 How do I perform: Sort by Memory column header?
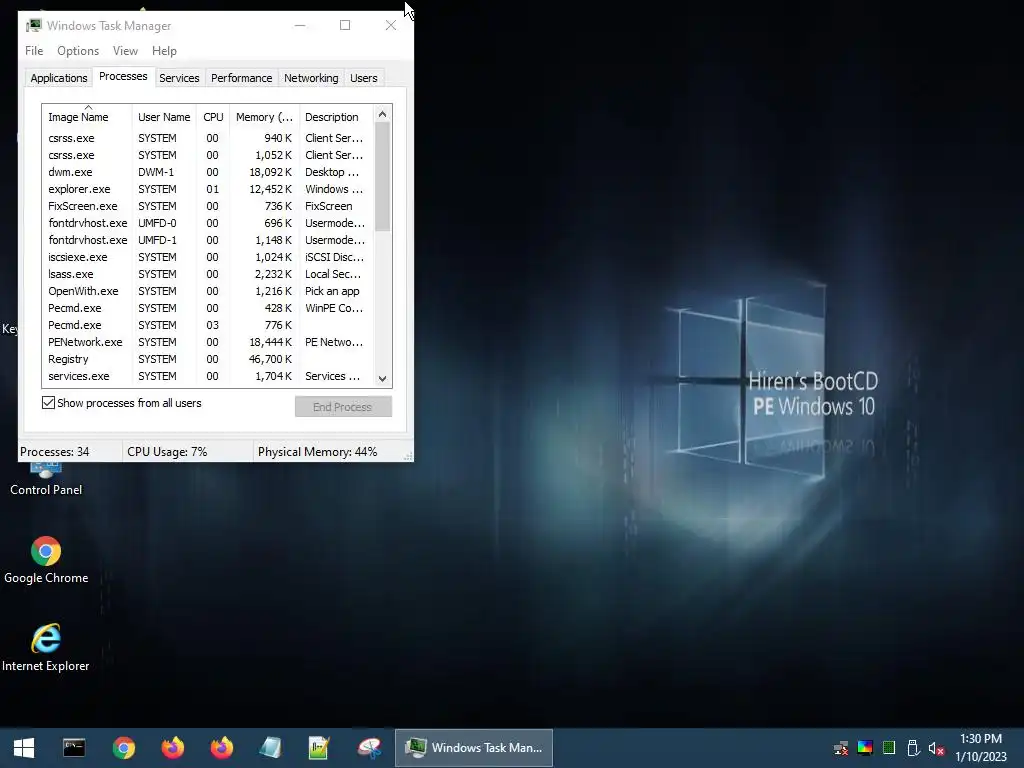tap(264, 117)
